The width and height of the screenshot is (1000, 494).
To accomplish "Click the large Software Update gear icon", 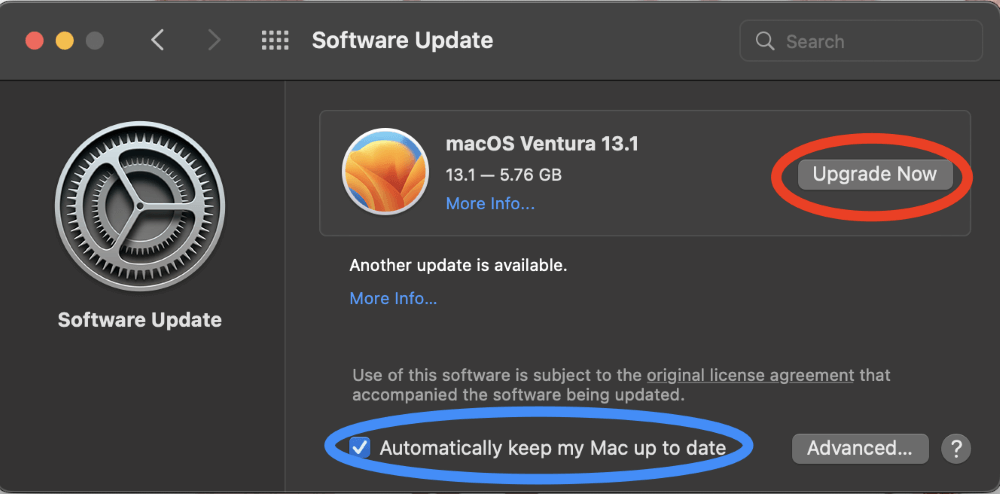I will 139,206.
